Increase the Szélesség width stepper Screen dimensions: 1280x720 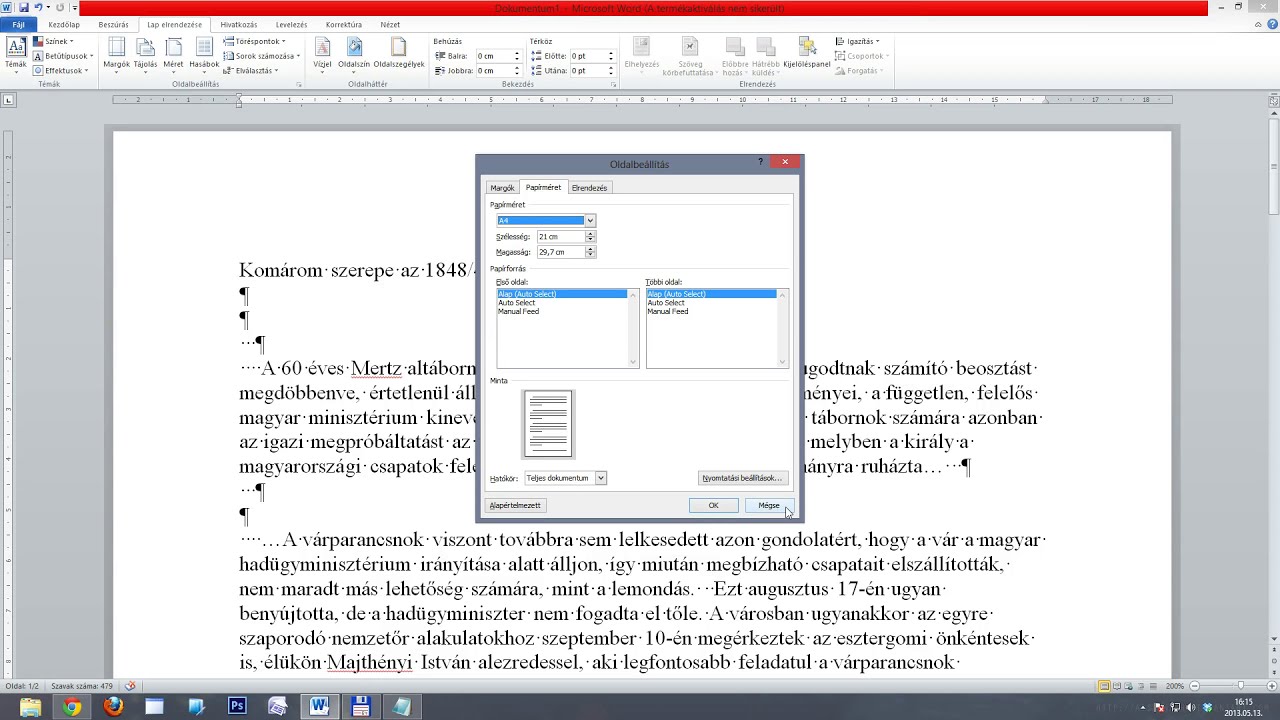click(x=590, y=234)
